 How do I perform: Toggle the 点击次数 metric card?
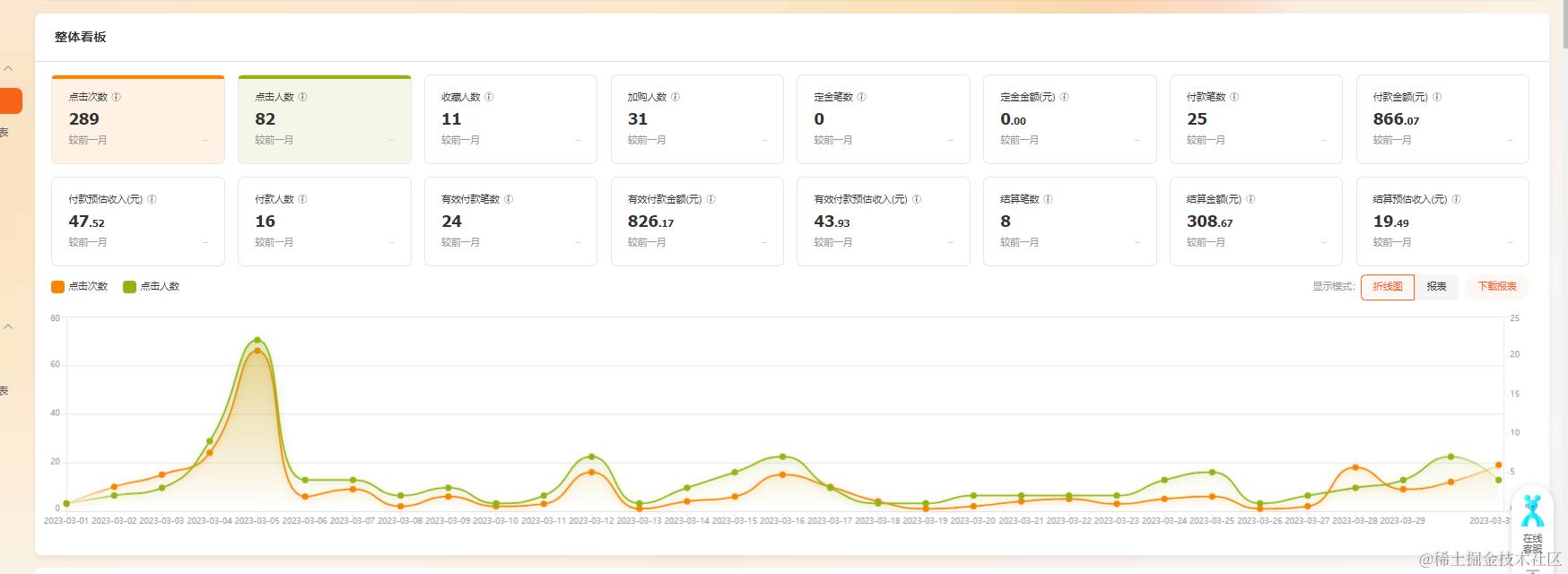pos(138,119)
